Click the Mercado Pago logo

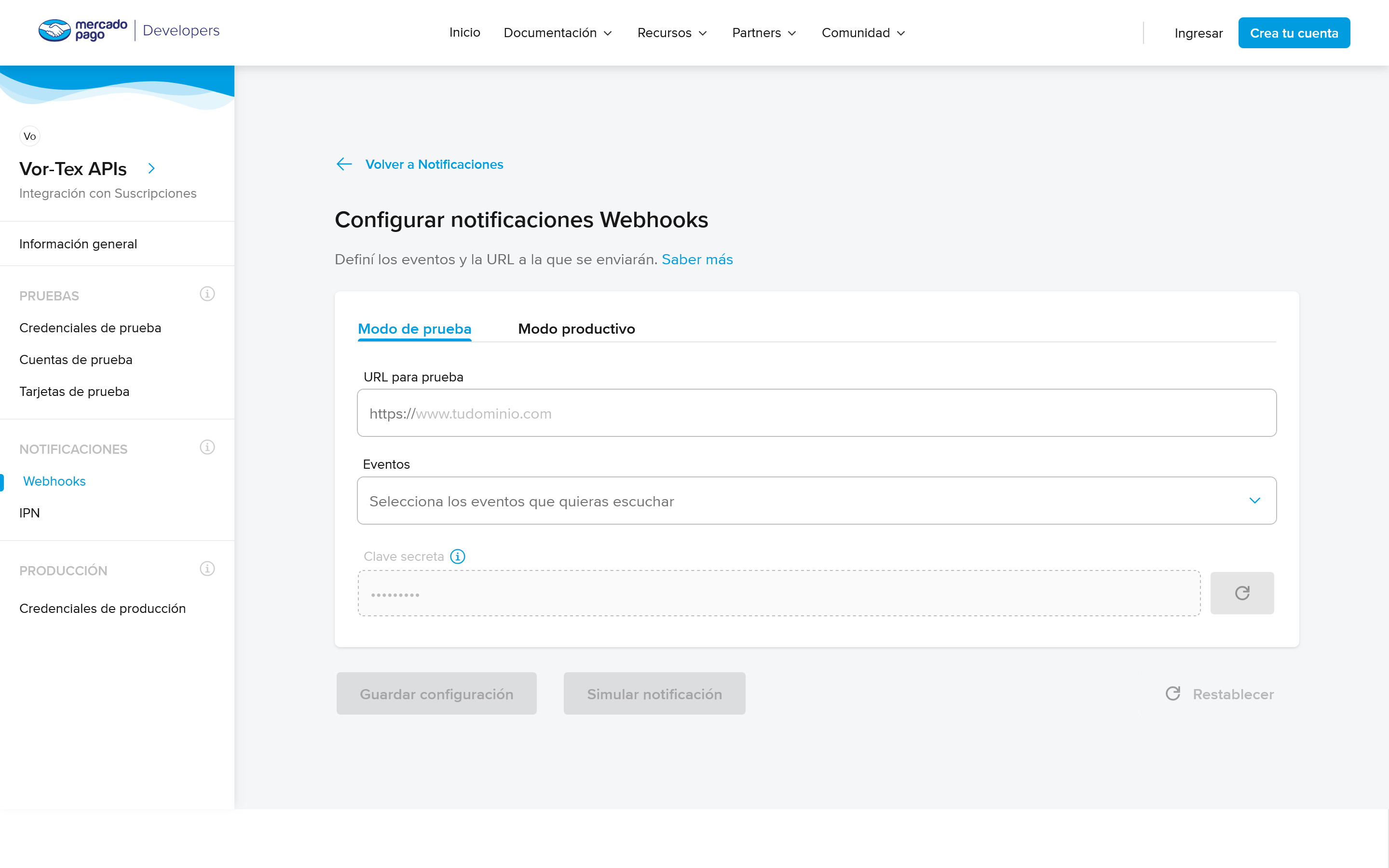coord(82,30)
